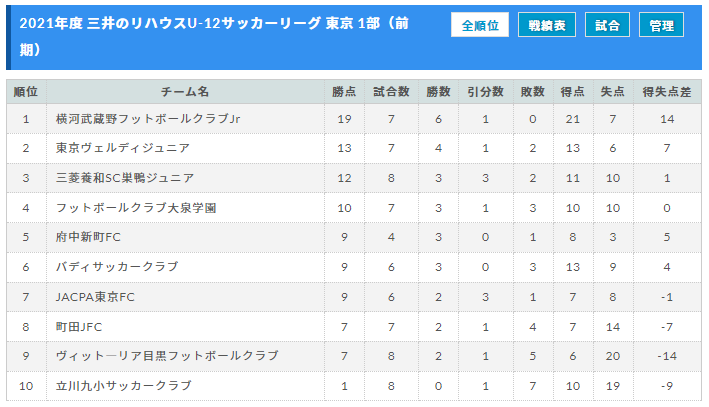Click the 引分数 column header
Screen dimensions: 709x407
tap(486, 92)
